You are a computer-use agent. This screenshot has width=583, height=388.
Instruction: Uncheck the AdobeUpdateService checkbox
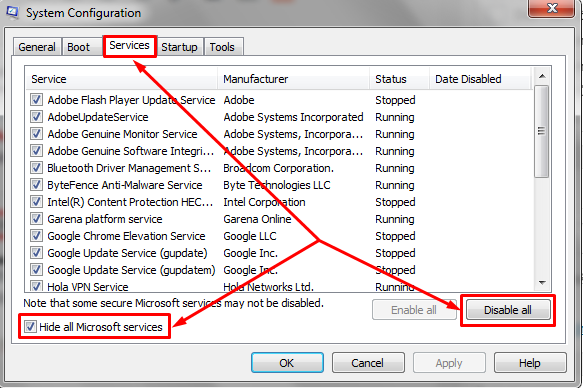36,117
